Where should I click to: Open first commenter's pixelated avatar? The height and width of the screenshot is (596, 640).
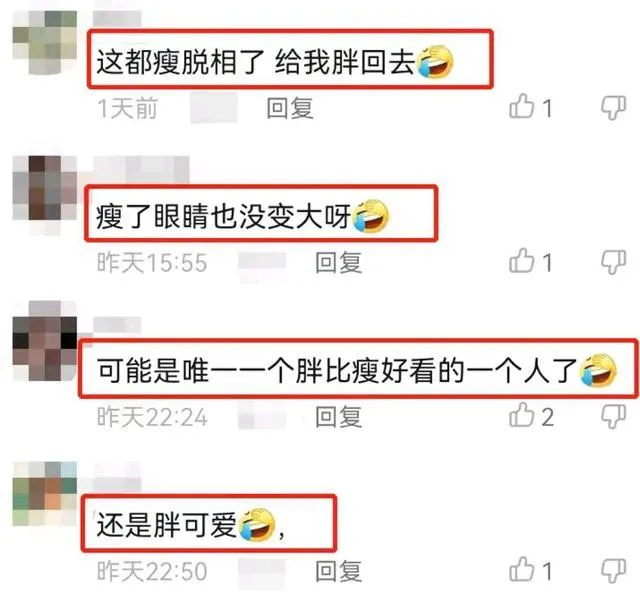click(44, 43)
